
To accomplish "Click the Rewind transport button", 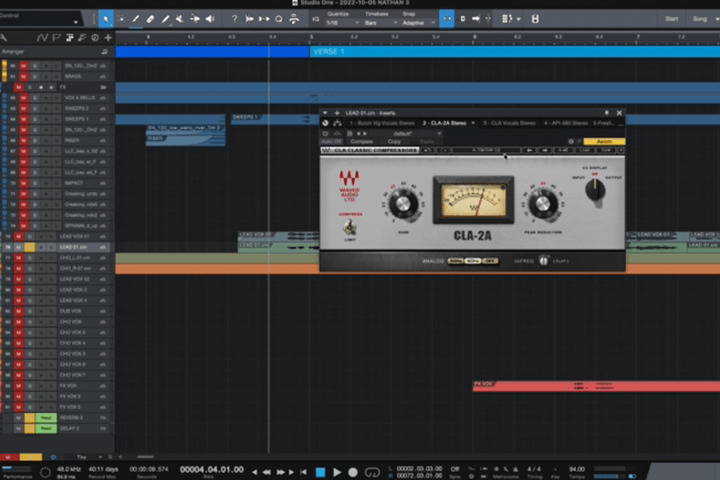I will click(x=267, y=472).
